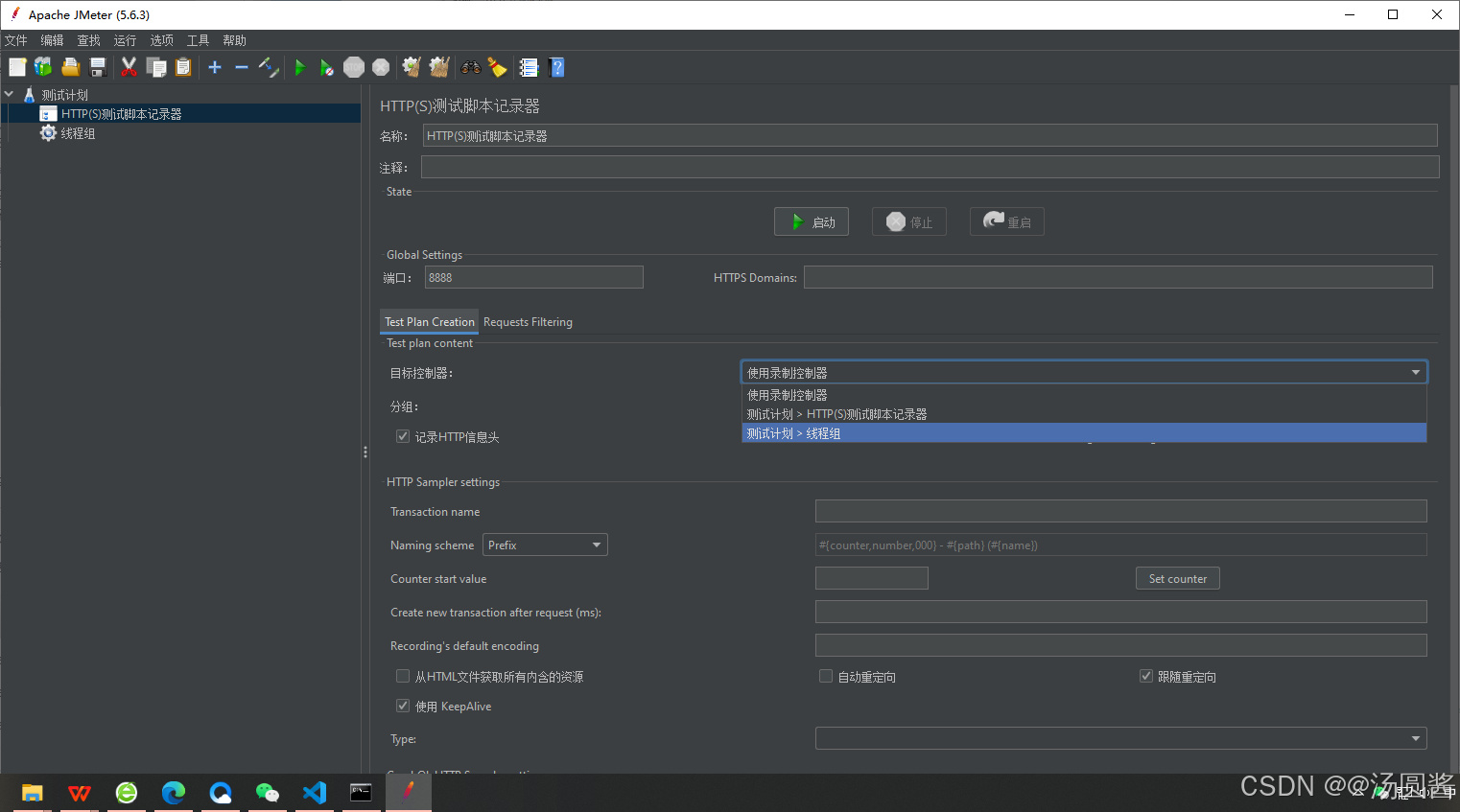Click the Clear single broom icon

point(412,67)
